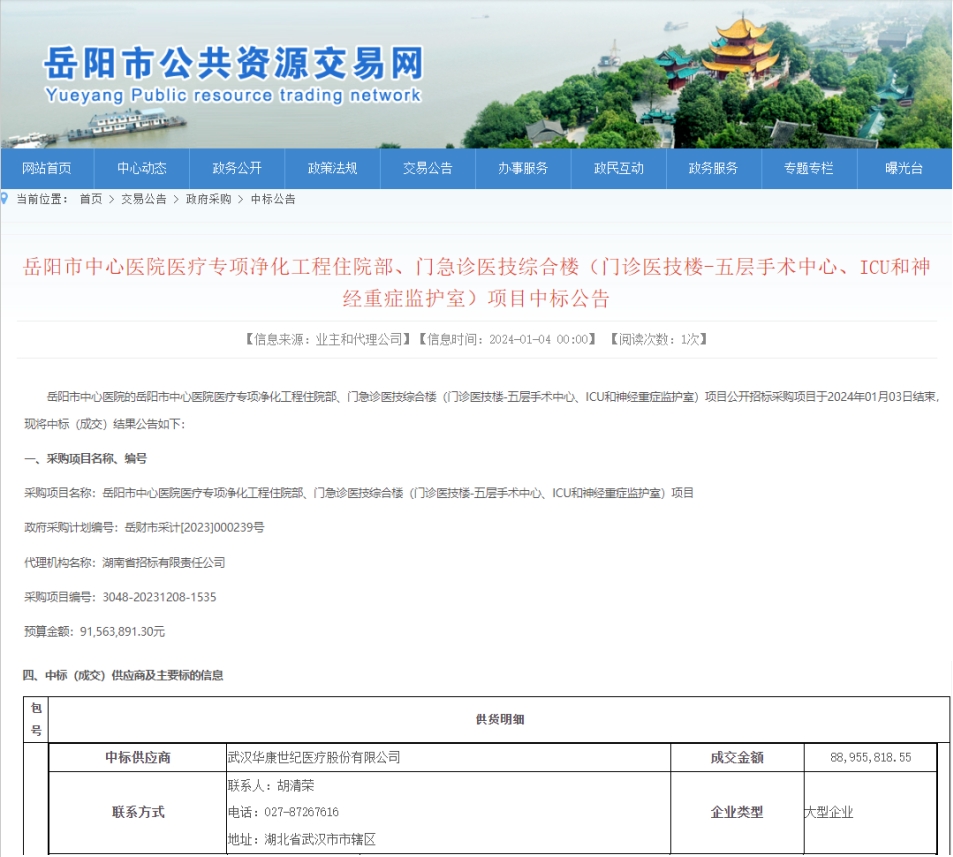Click the 大型企业 enterprise type link
Screen dimensions: 953x857
(829, 812)
